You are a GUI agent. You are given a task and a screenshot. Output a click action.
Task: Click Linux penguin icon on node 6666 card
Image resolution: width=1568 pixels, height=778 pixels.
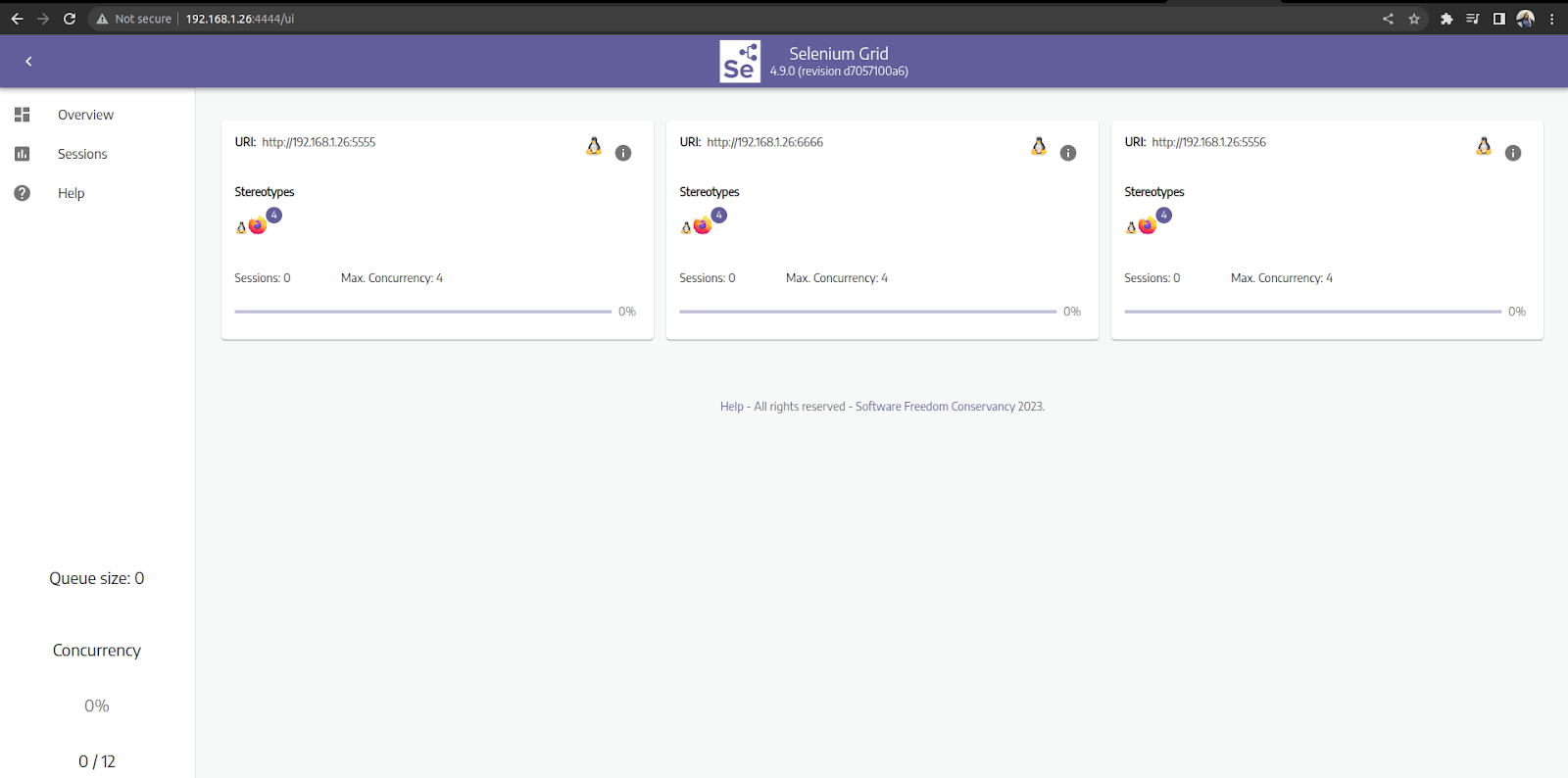coord(1039,146)
